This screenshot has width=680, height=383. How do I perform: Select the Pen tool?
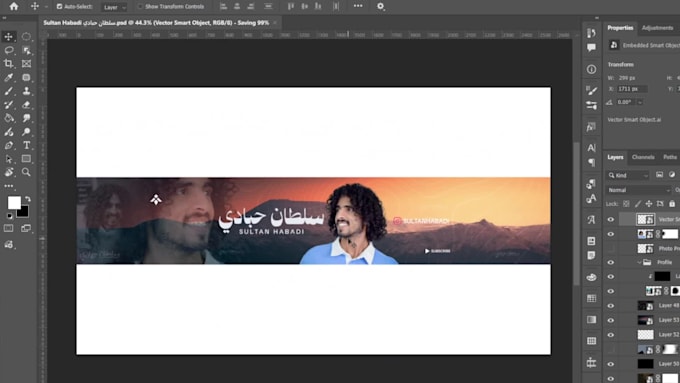pyautogui.click(x=9, y=145)
